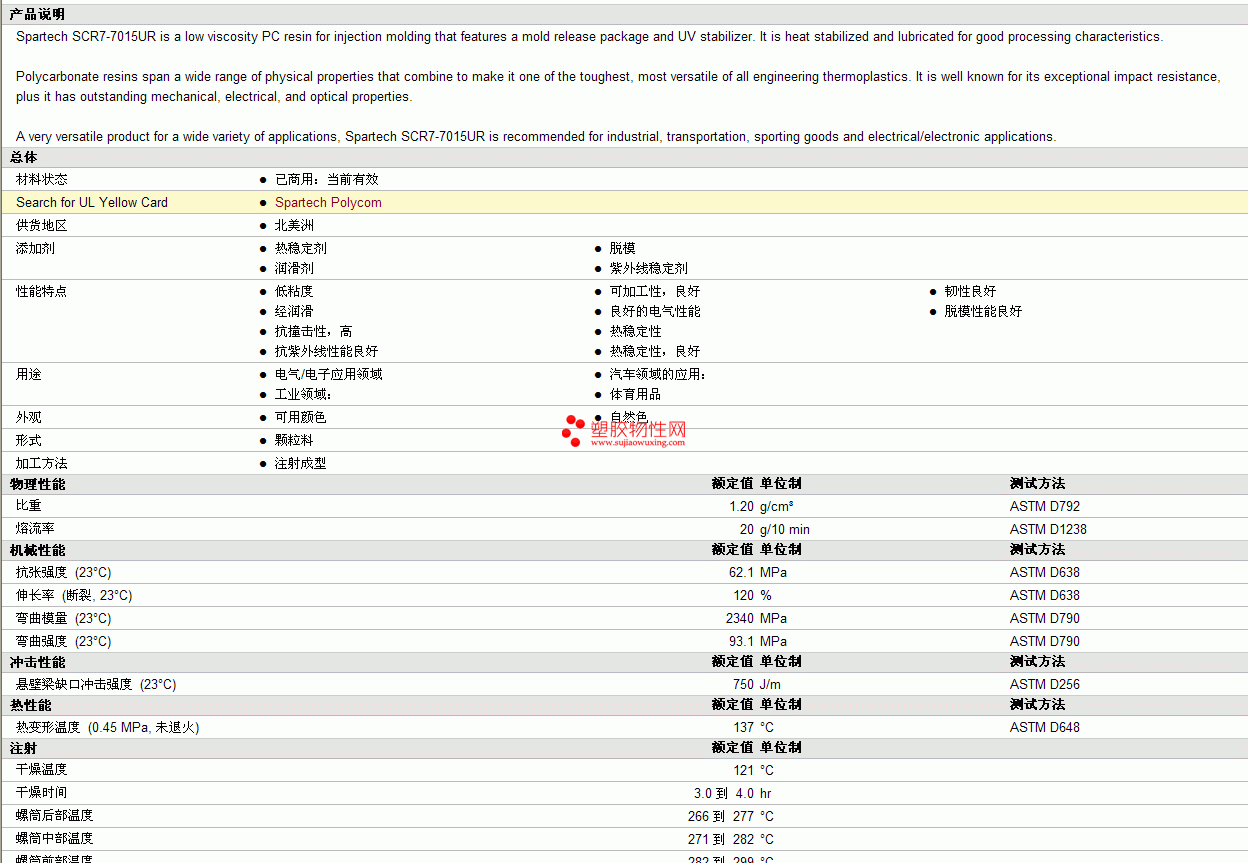The image size is (1248, 863).
Task: Select the 机械性能 section header
Action: pos(37,550)
